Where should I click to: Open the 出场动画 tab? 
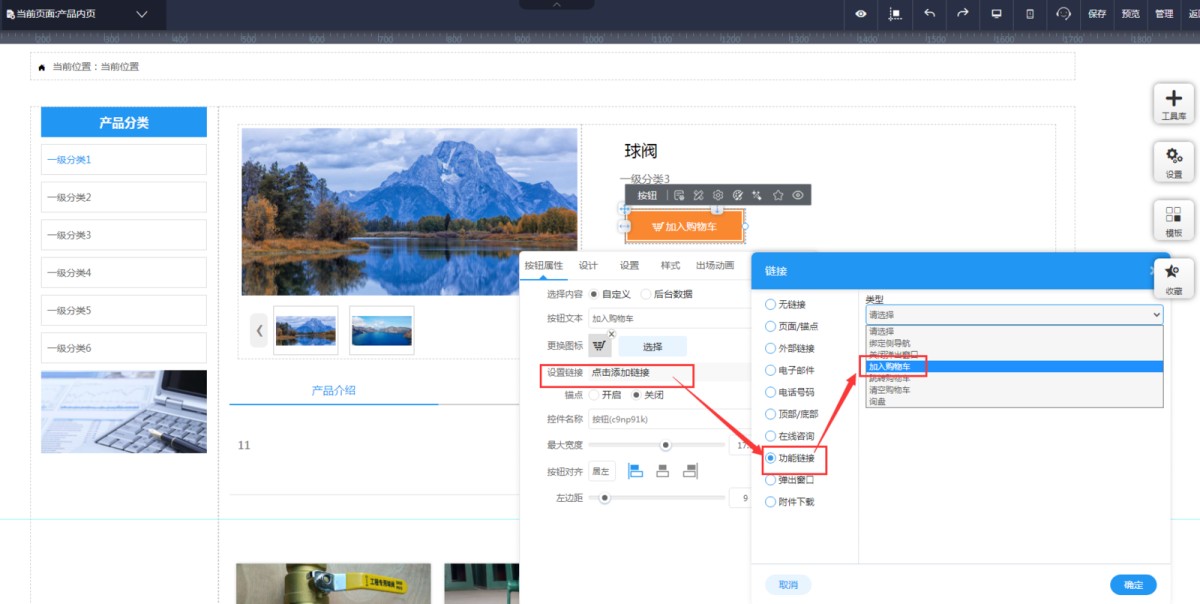tap(714, 266)
